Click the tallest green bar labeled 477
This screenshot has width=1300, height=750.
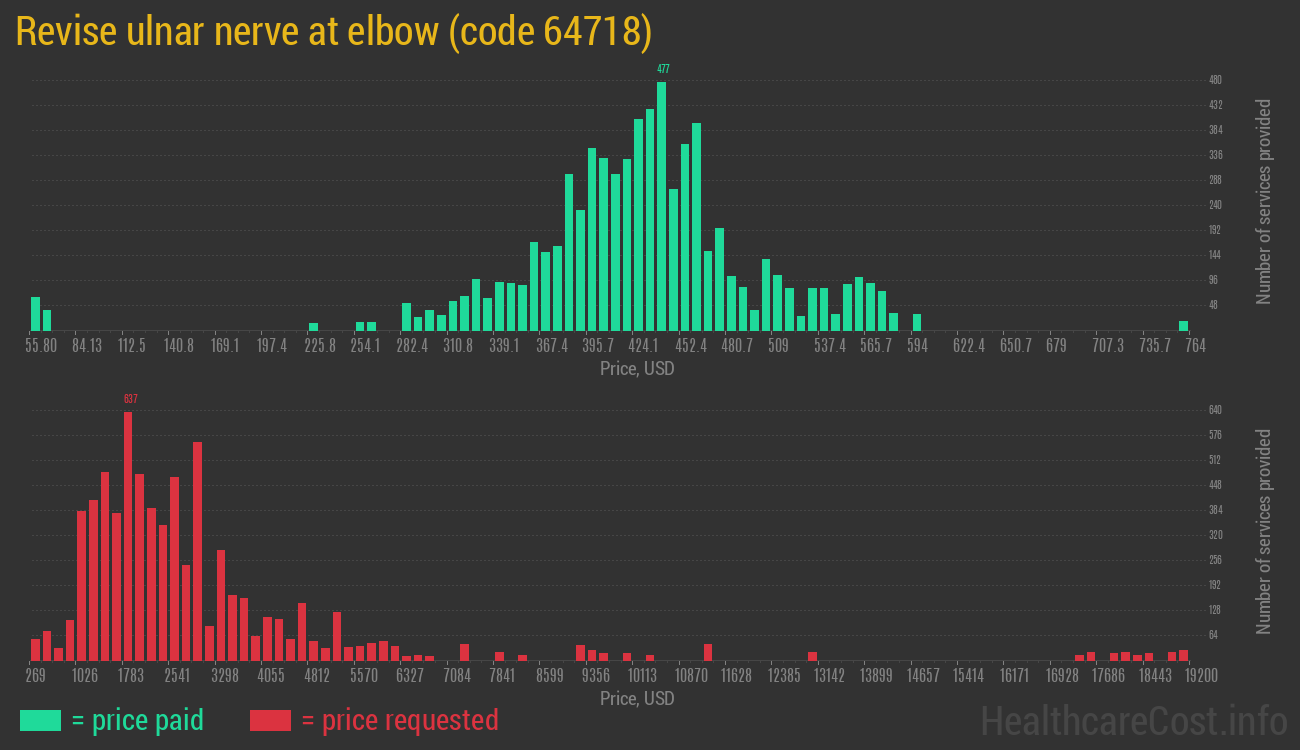(661, 206)
